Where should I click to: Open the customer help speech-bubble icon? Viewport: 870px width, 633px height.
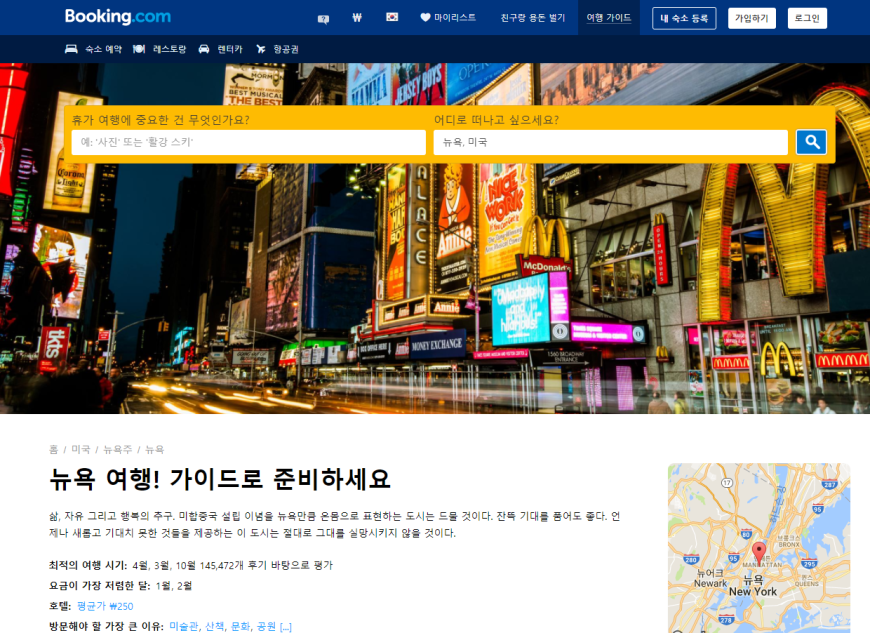click(x=323, y=18)
